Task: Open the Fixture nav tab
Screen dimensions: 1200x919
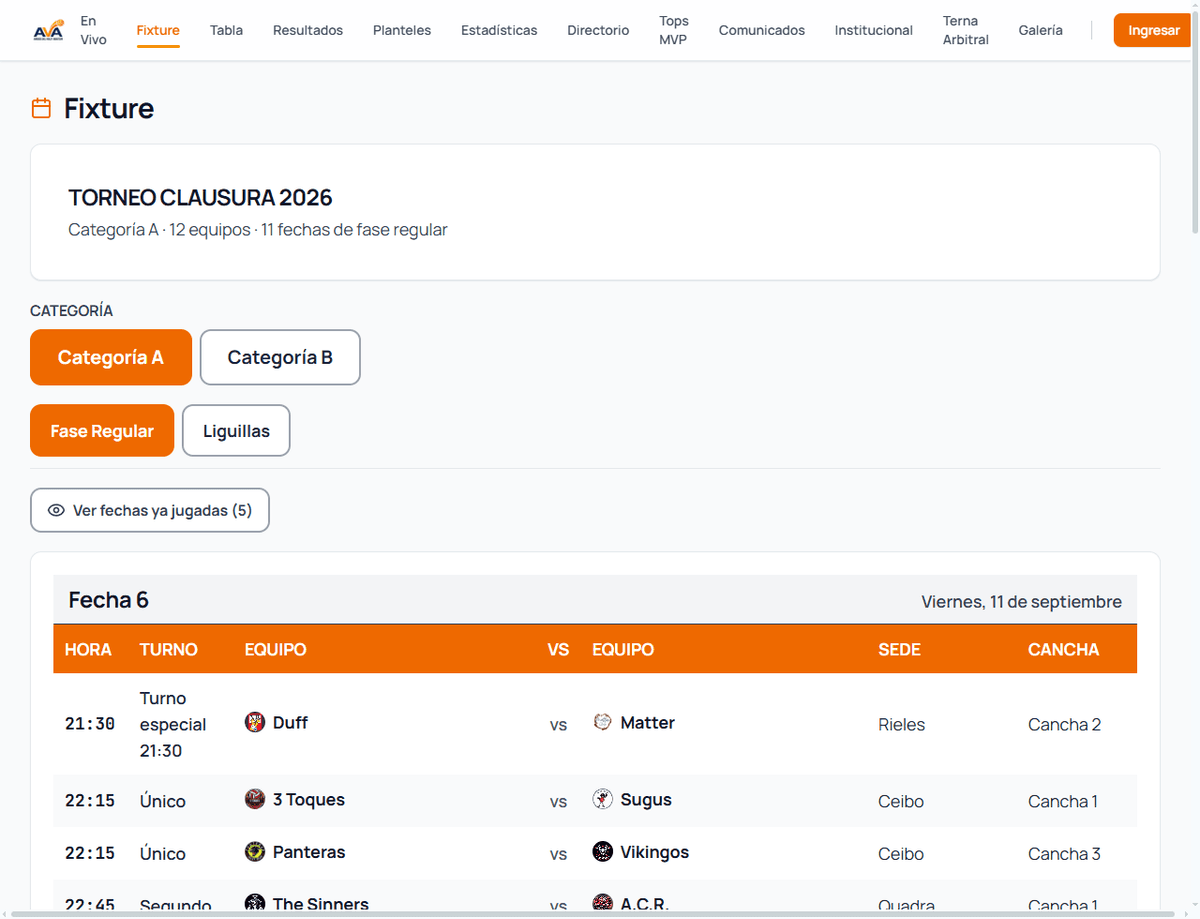Action: tap(158, 30)
